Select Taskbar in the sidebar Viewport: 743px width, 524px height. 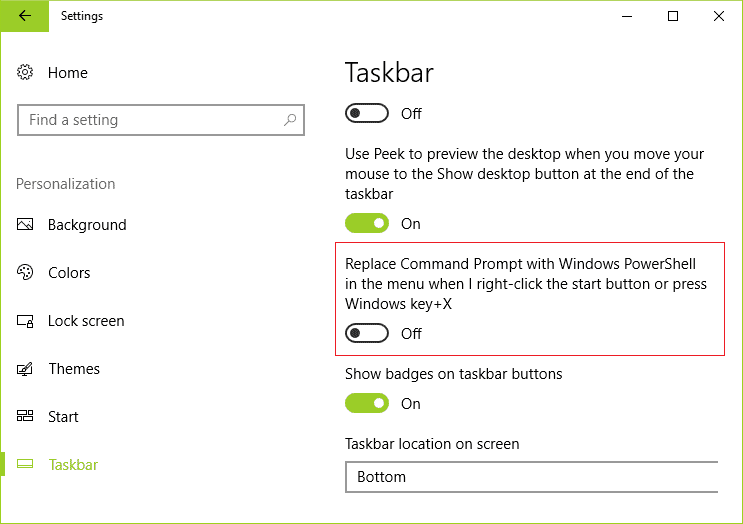[x=73, y=465]
